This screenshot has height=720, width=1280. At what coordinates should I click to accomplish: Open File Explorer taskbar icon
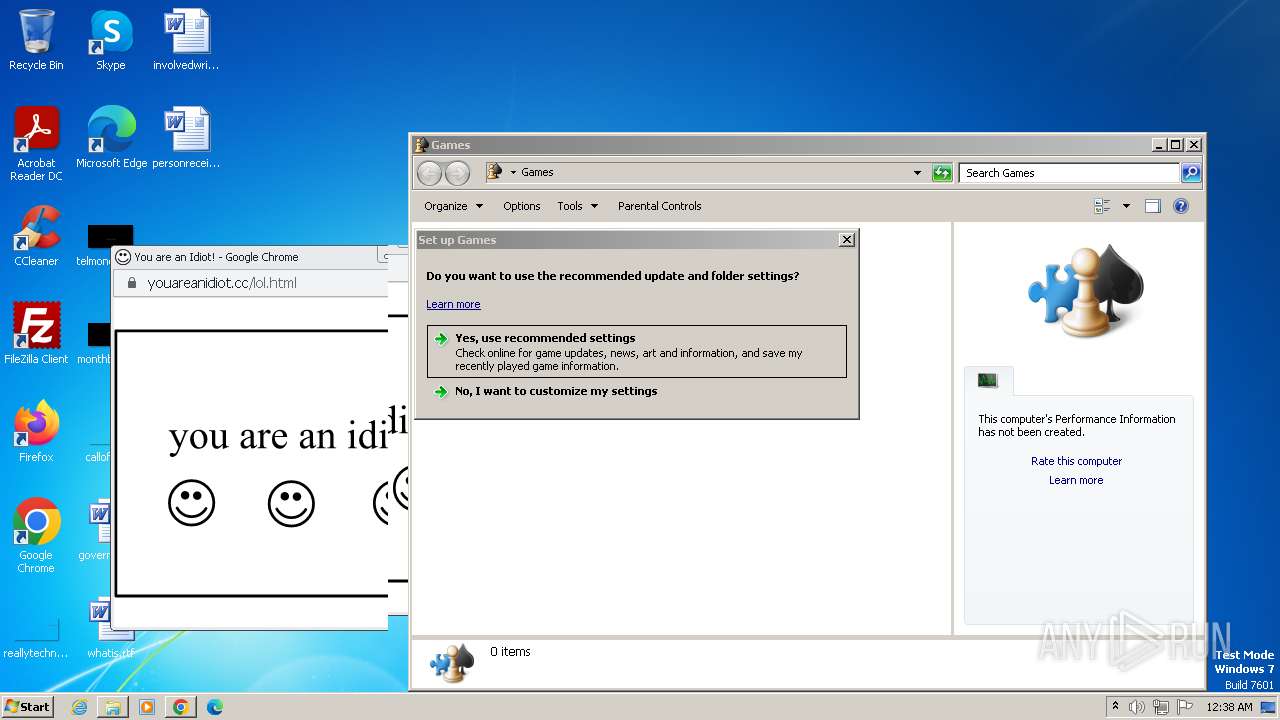[113, 707]
